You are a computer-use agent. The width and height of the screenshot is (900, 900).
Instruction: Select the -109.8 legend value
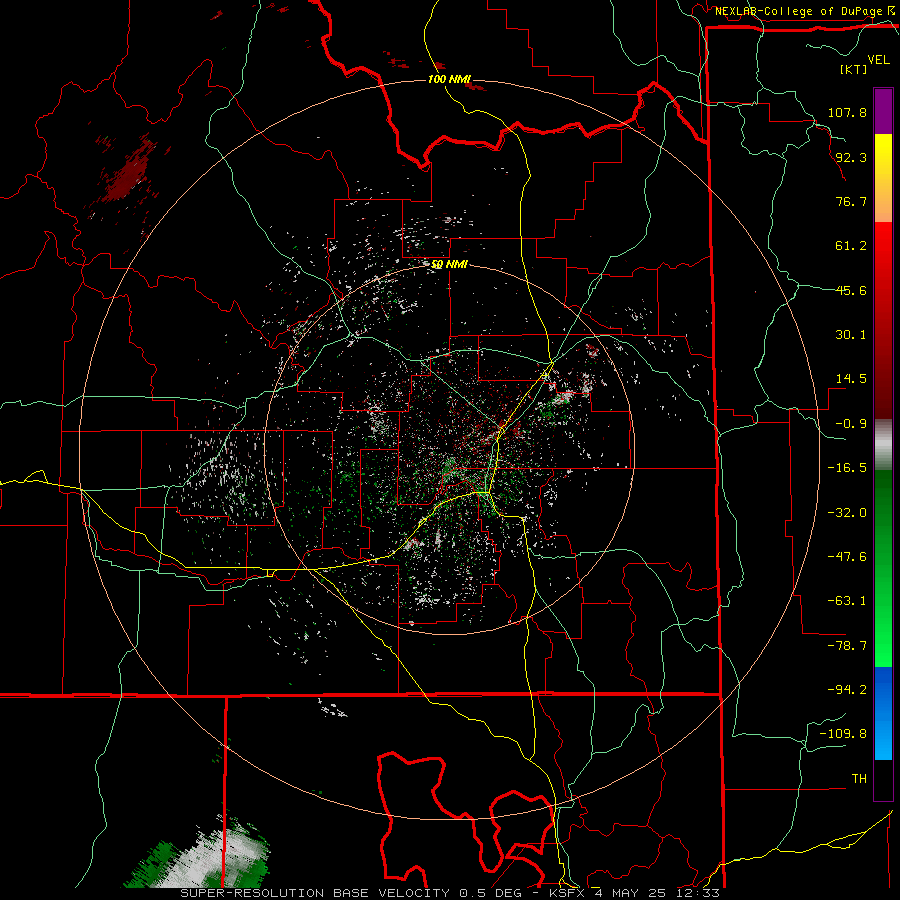click(843, 734)
